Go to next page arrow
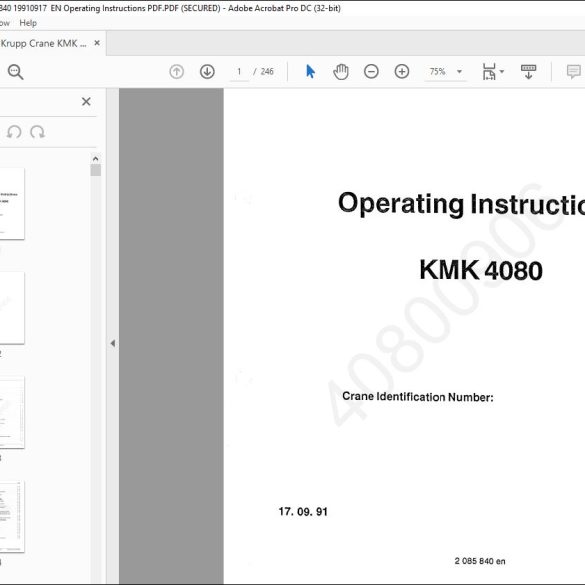The image size is (585, 585). pos(207,72)
